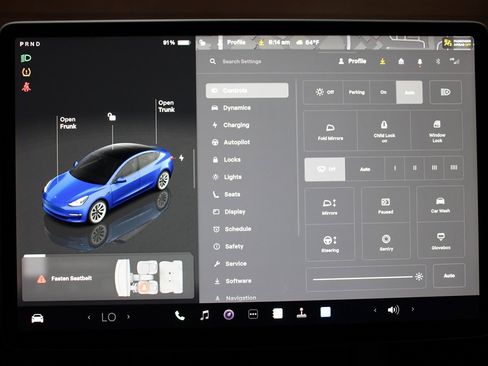488x366 pixels.
Task: Increase temperature with right arrow beside LO
Action: click(x=128, y=317)
